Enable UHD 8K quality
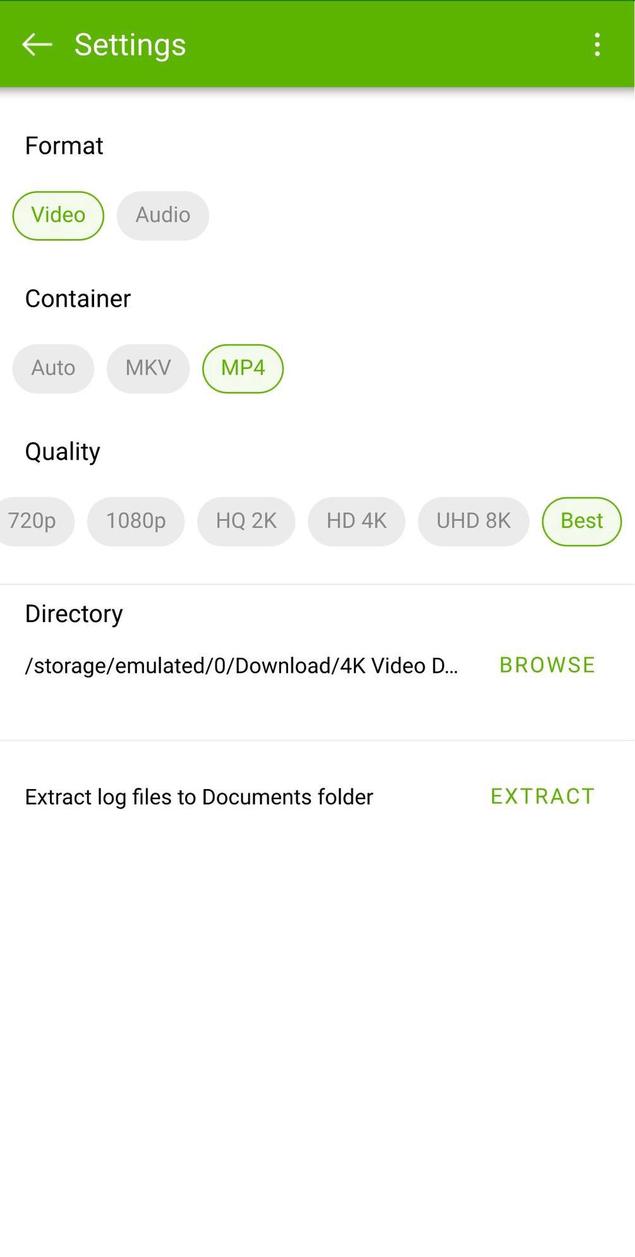 pyautogui.click(x=472, y=521)
